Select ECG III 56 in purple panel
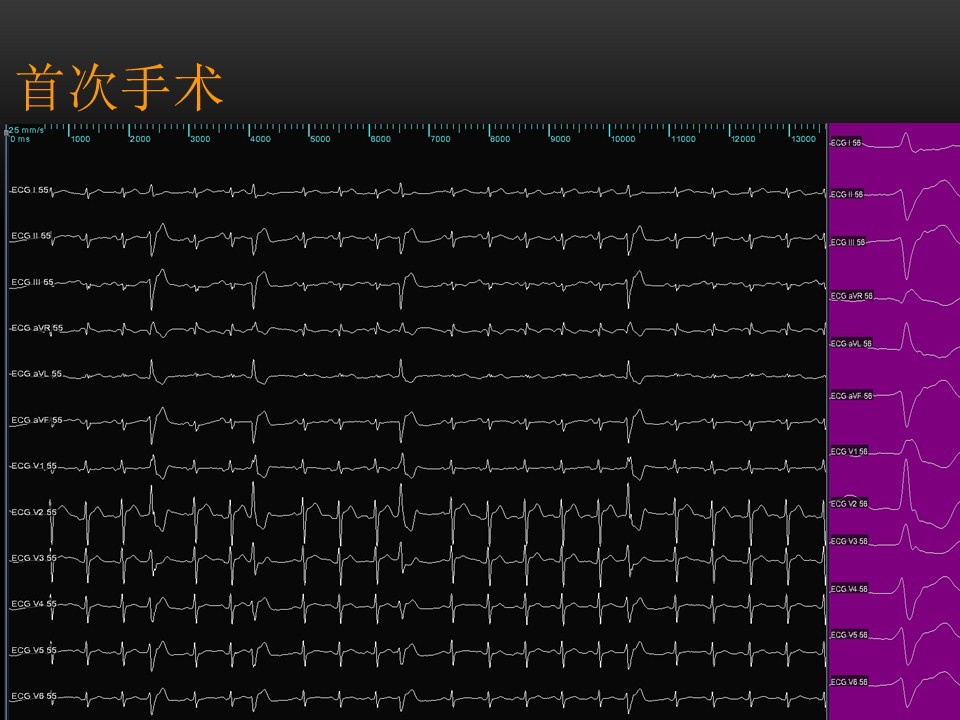Viewport: 960px width, 720px height. (x=848, y=242)
